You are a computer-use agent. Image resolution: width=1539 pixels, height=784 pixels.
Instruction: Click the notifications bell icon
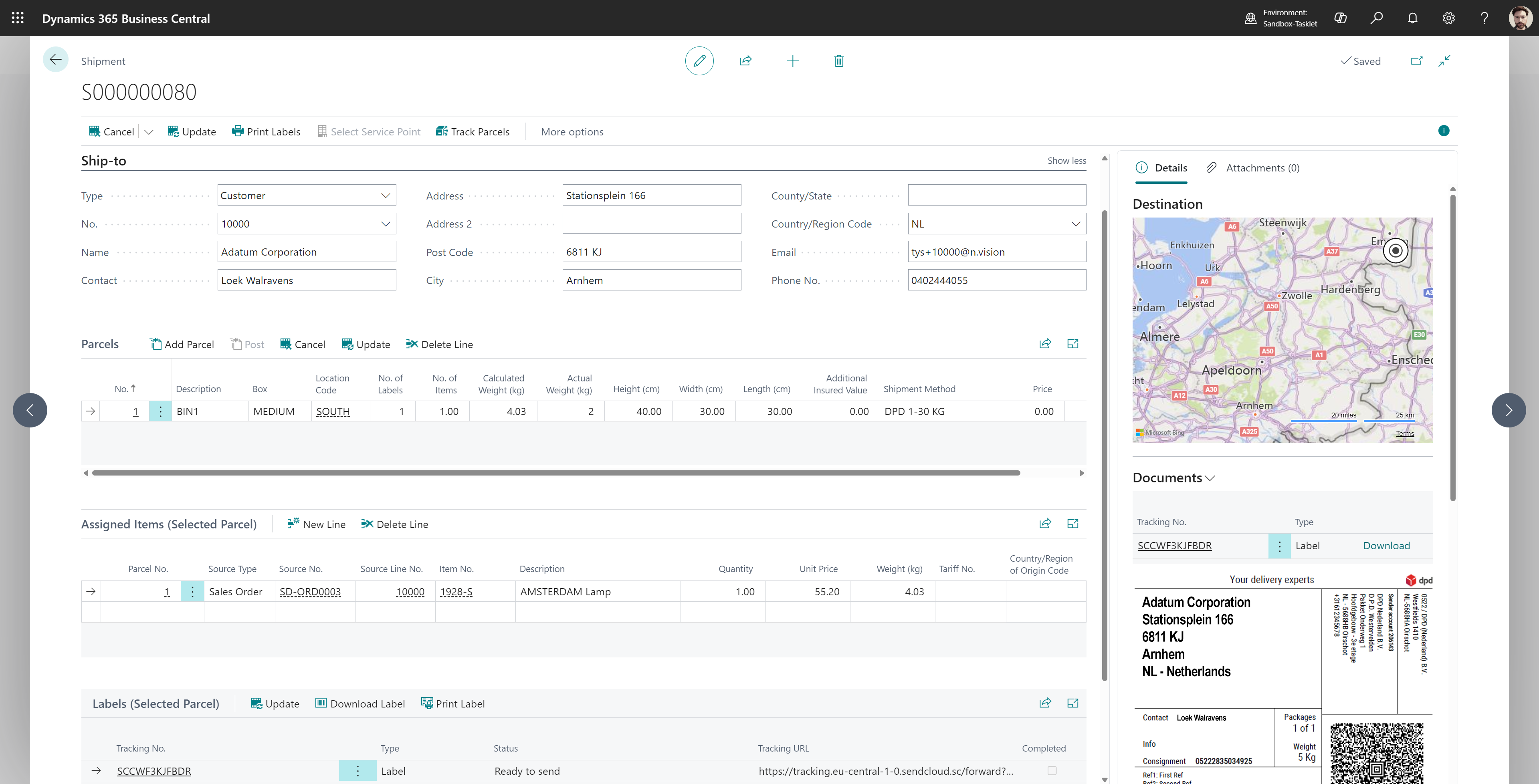[1412, 18]
